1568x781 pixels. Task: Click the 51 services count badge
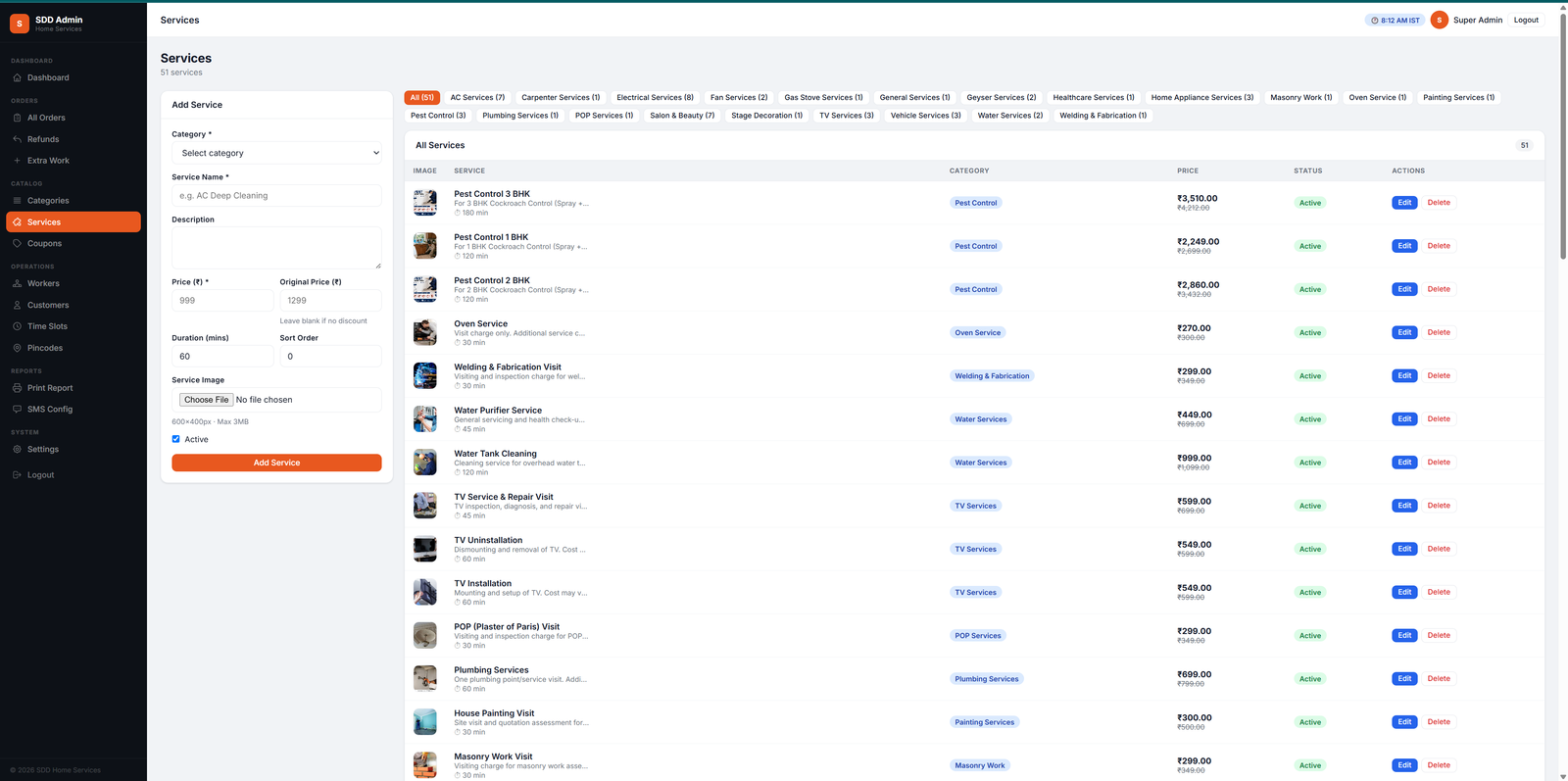pos(1525,145)
